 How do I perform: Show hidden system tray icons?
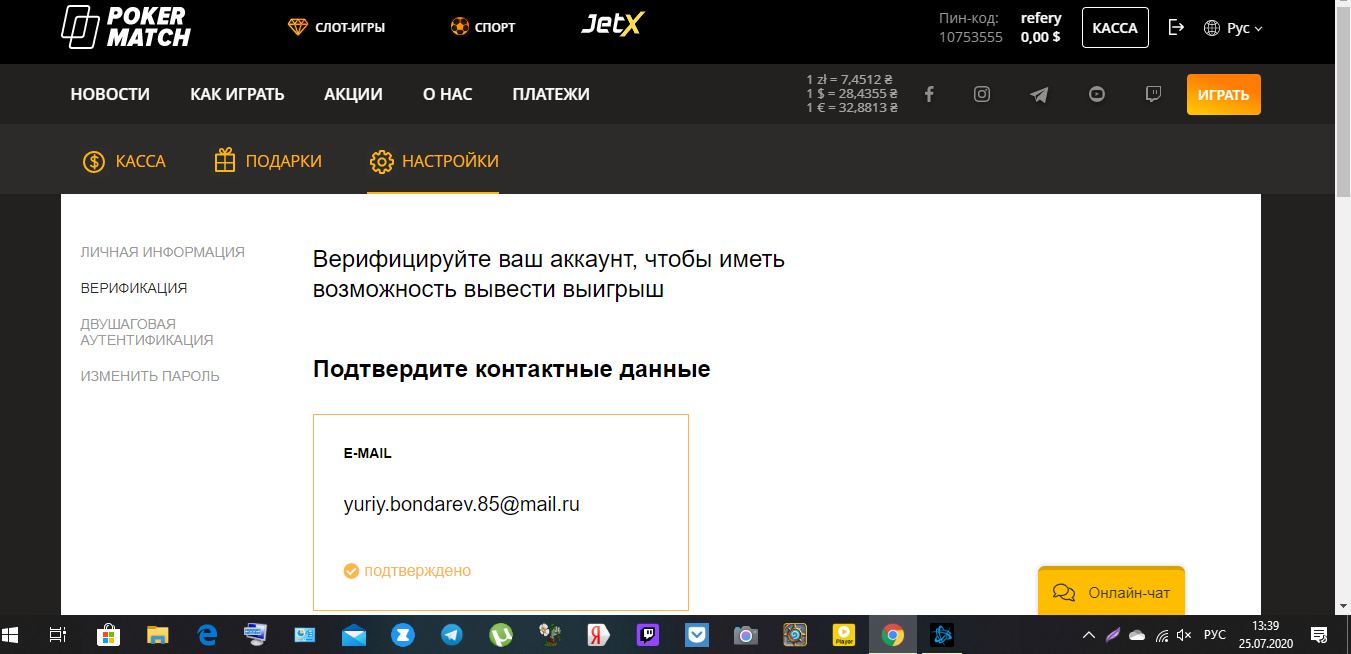pos(1089,635)
